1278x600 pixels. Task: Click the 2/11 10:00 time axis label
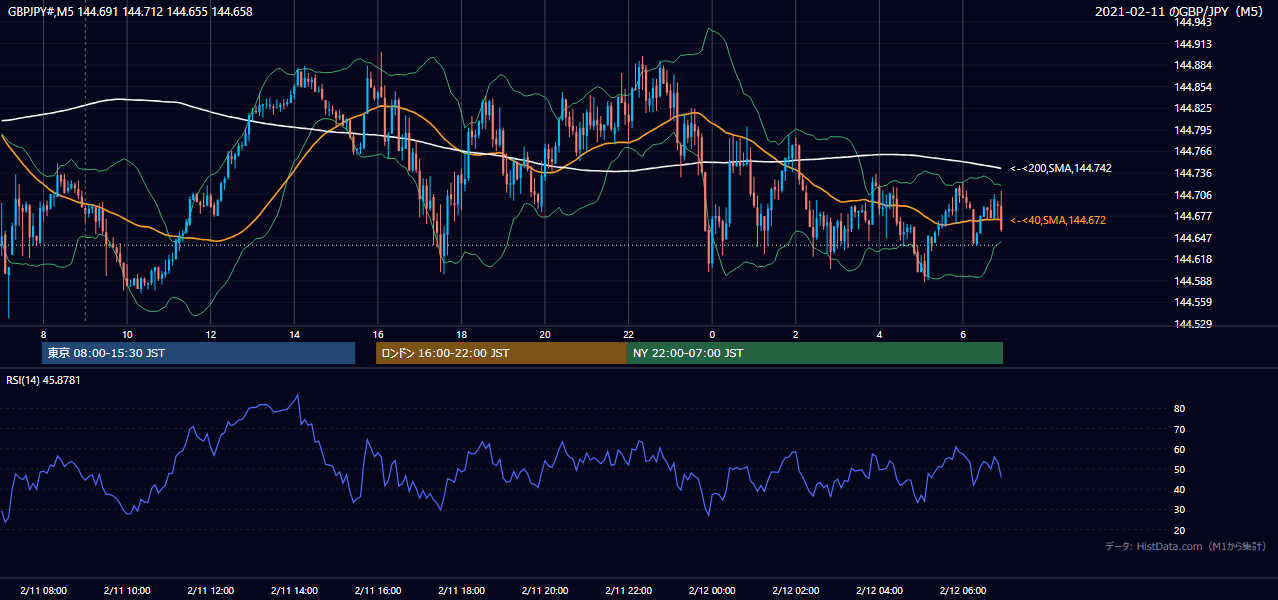[126, 591]
